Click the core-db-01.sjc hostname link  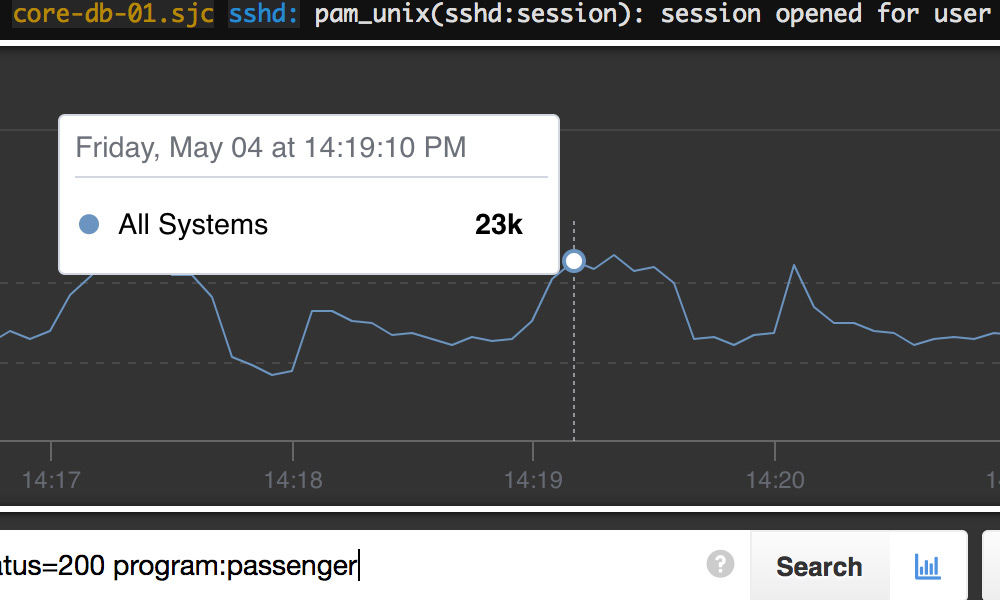[x=113, y=14]
